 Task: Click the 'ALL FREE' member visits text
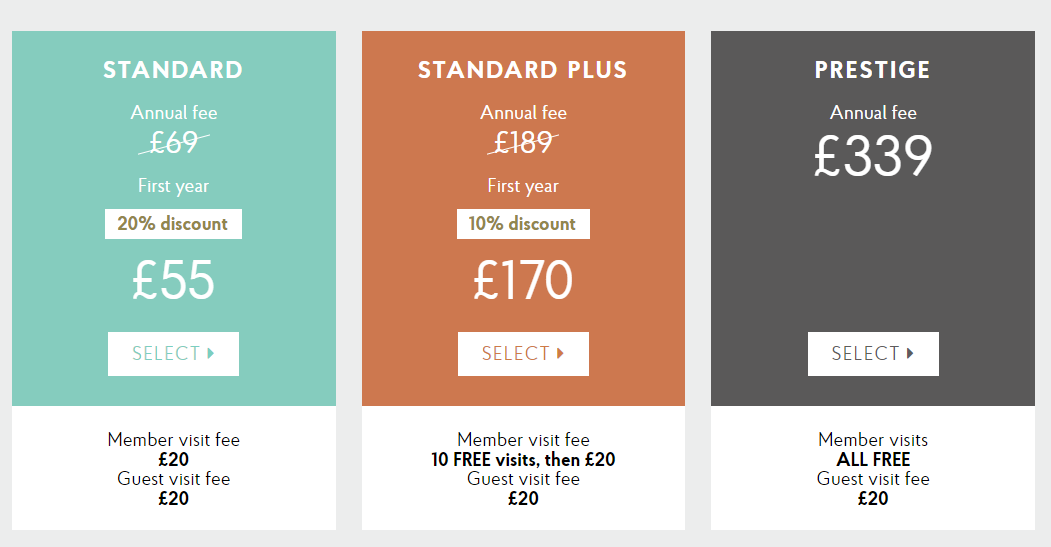pos(873,460)
